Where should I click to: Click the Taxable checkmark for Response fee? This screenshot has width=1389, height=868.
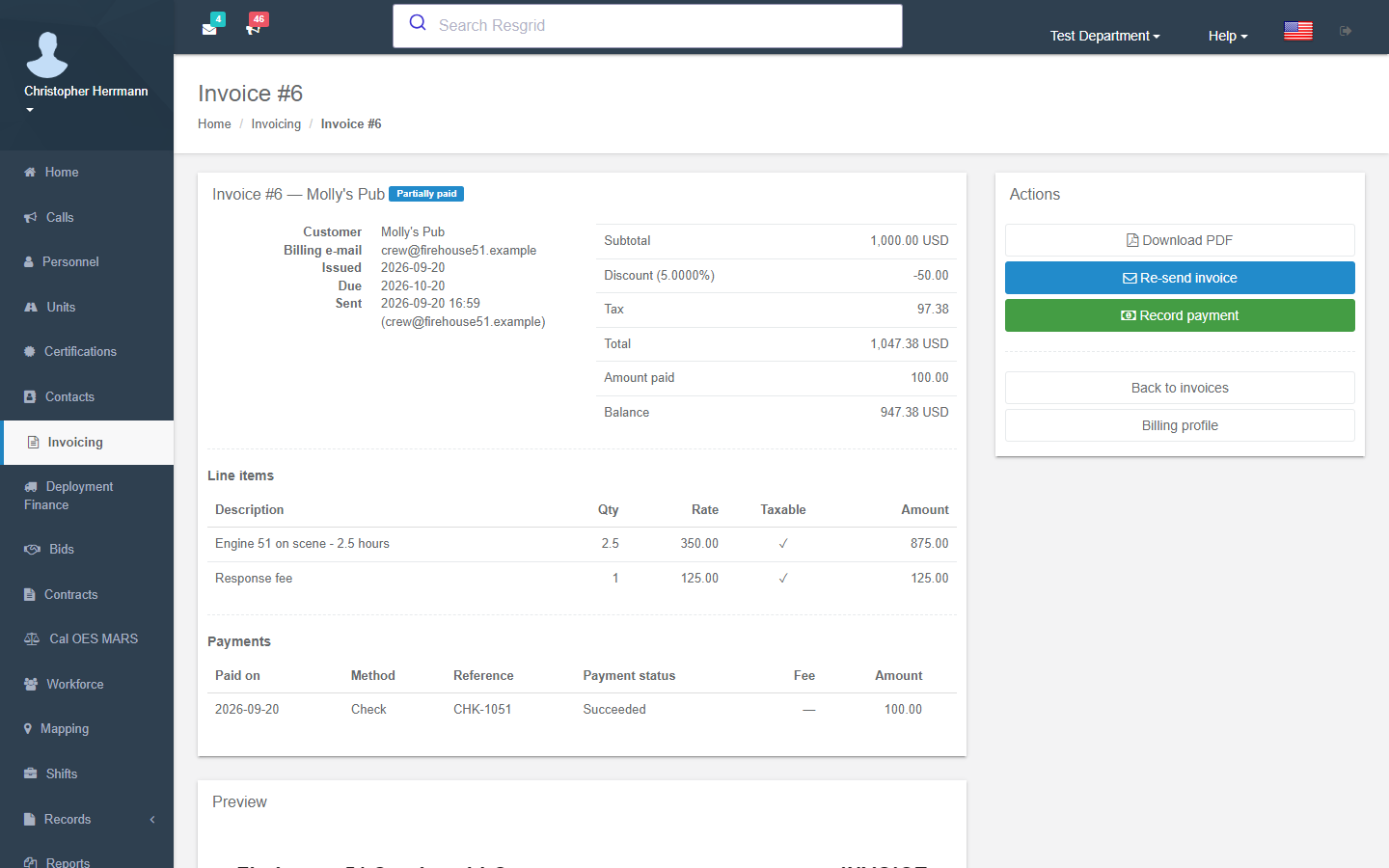coord(783,579)
